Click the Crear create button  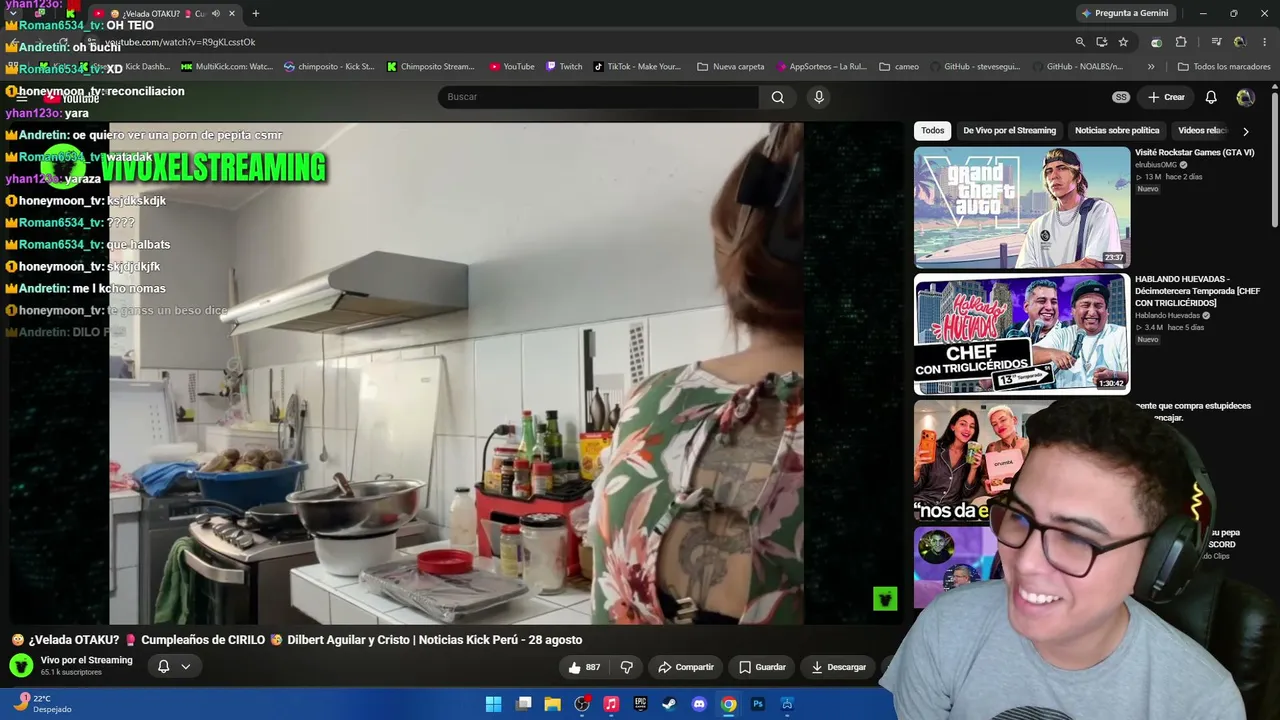(x=1166, y=97)
